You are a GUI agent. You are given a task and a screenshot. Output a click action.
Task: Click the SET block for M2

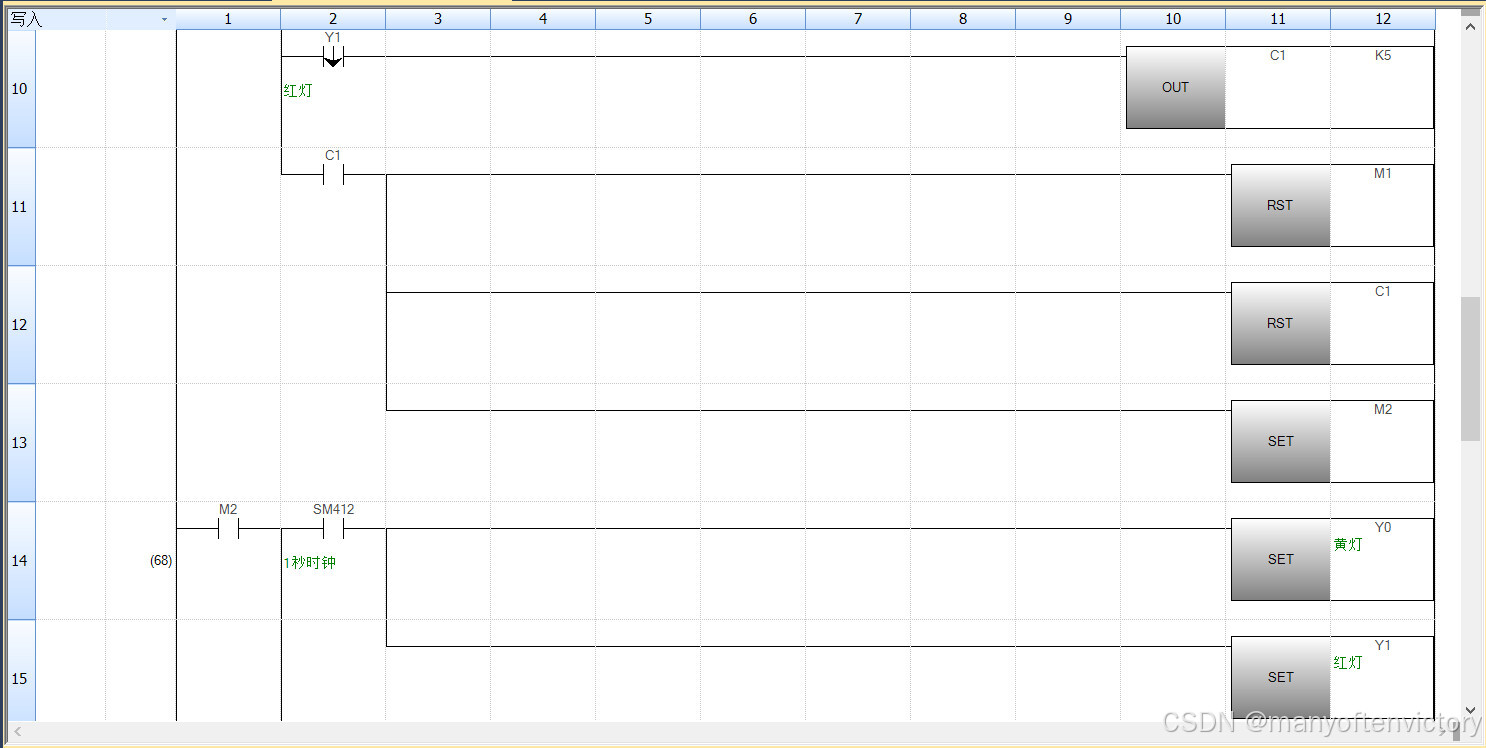coord(1280,441)
